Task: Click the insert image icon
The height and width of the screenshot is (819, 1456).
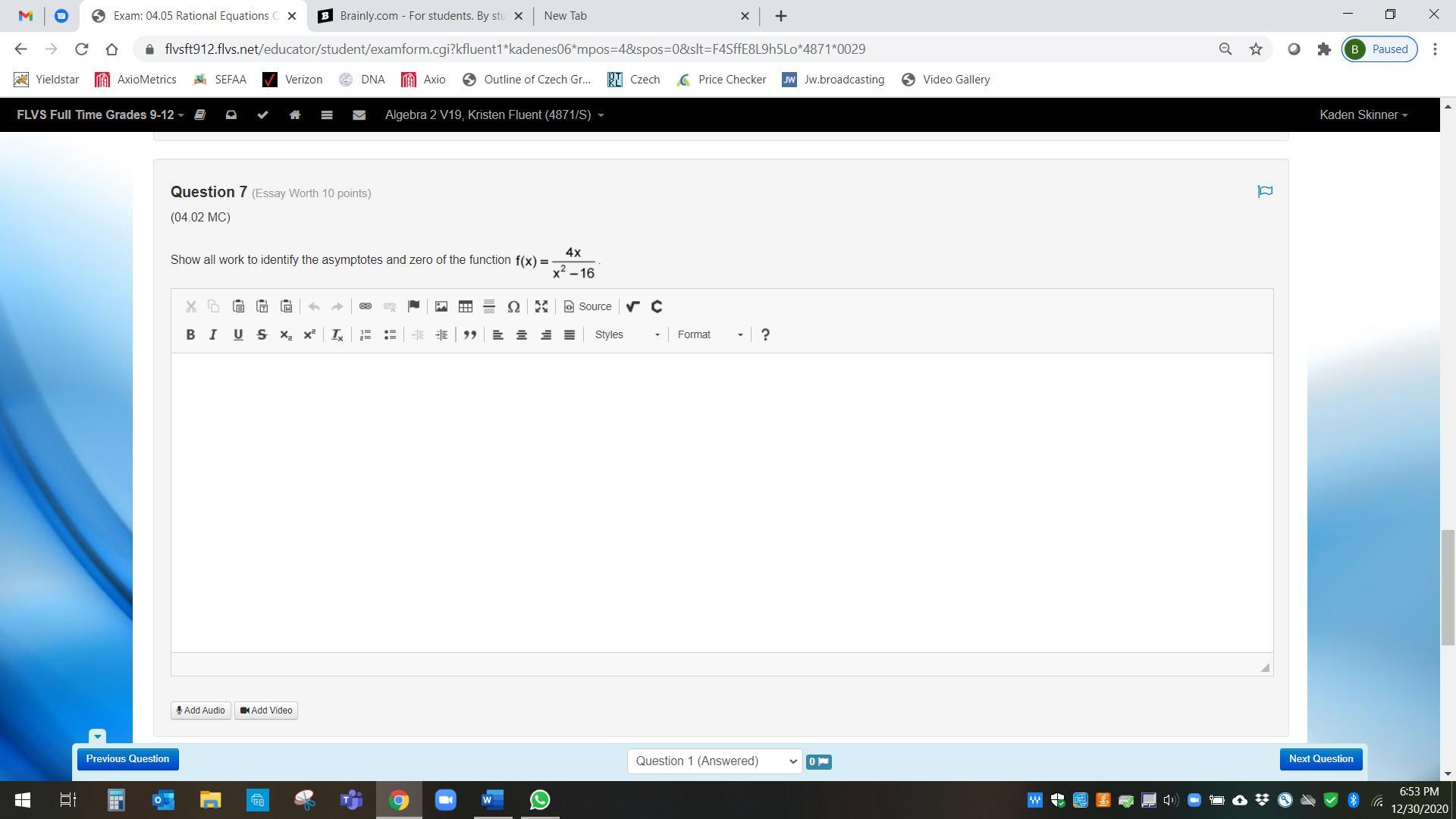Action: 441,306
